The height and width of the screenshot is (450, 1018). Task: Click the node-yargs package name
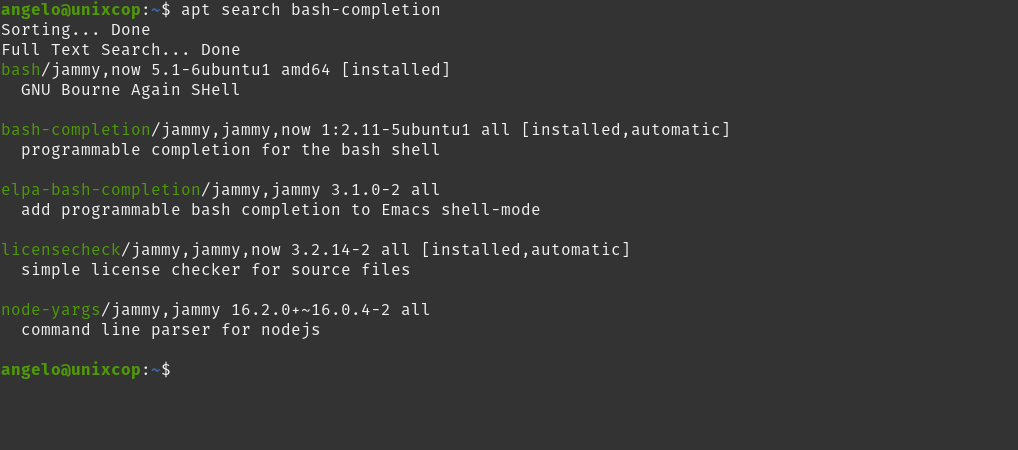point(51,310)
